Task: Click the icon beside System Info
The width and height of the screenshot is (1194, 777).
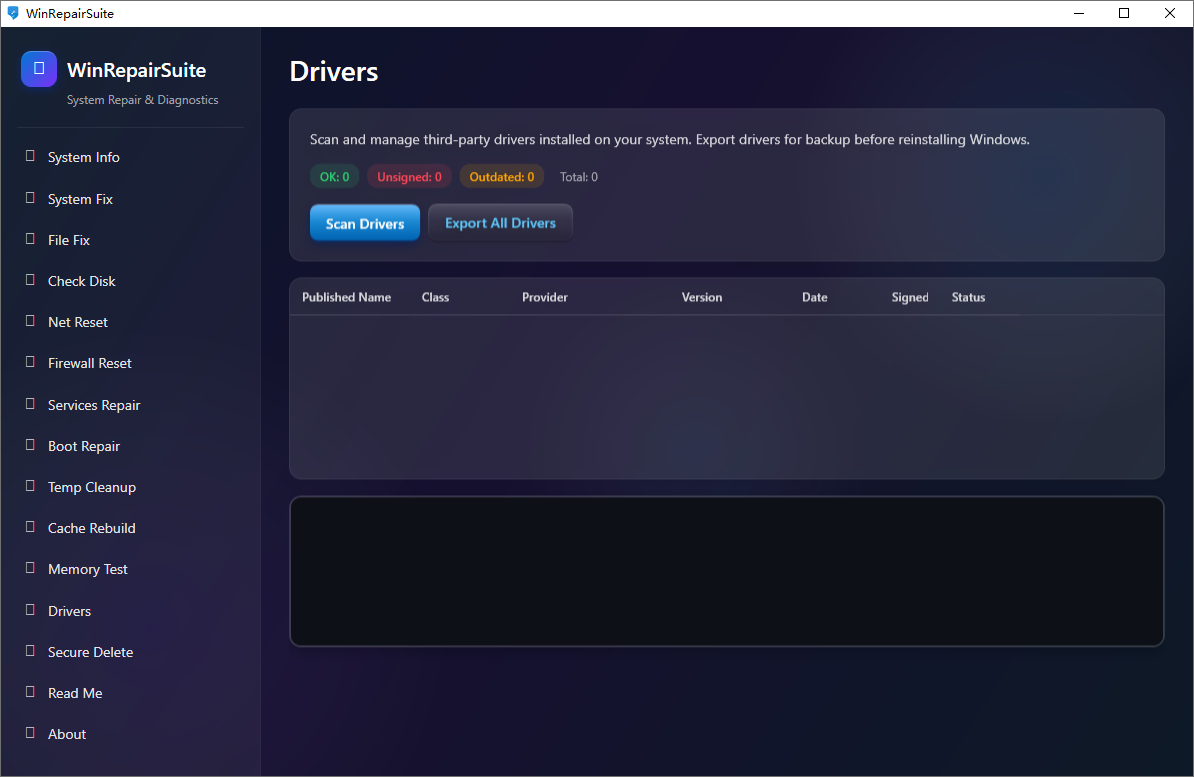Action: click(x=30, y=156)
